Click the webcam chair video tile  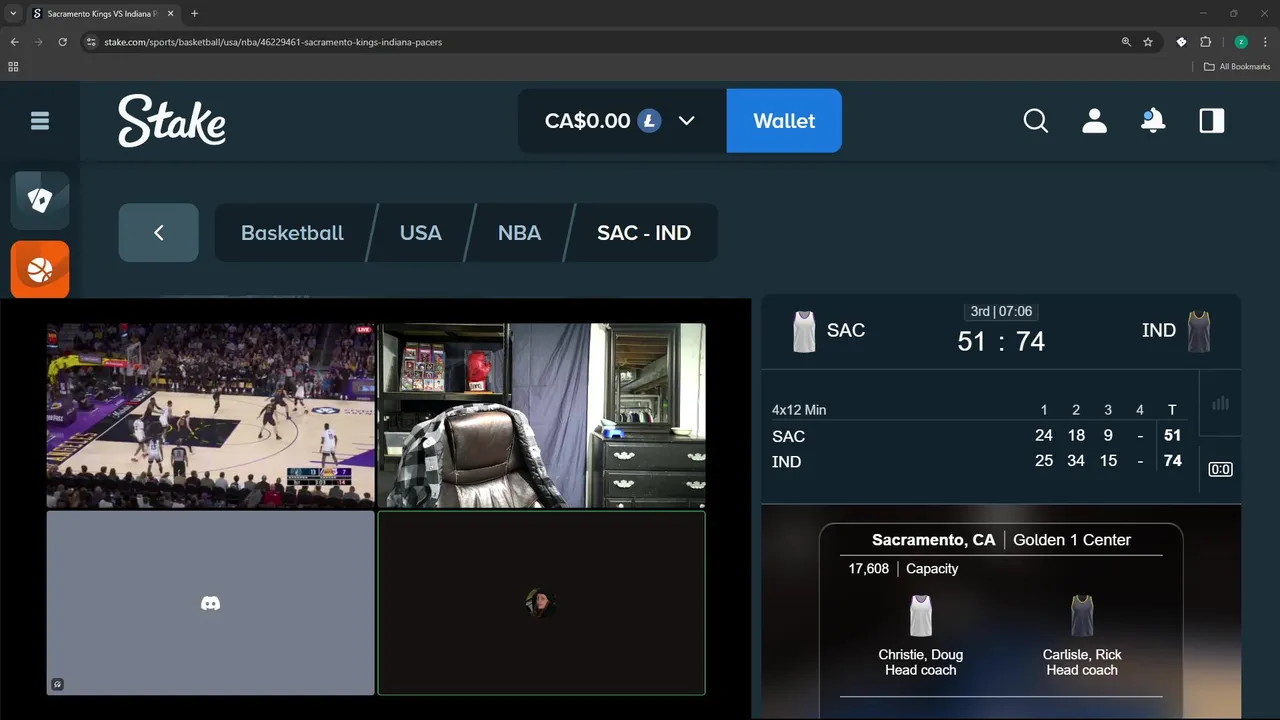coord(541,415)
